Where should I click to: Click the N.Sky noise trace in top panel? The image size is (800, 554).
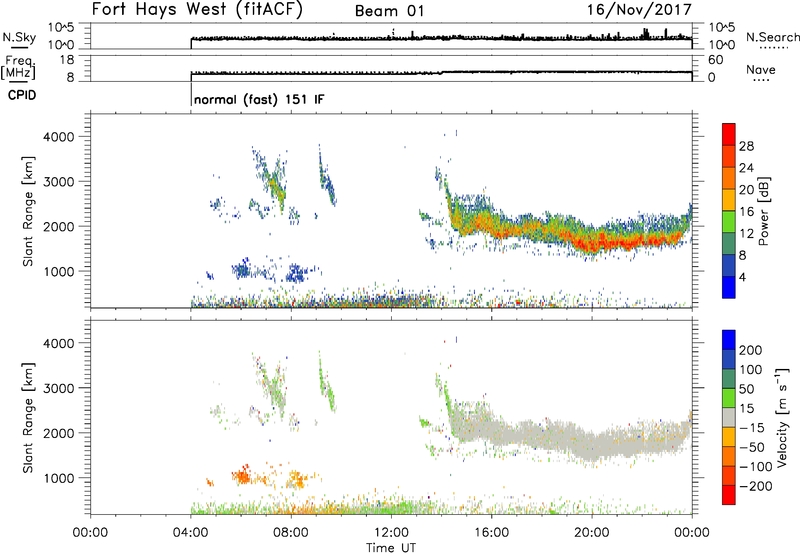(x=441, y=38)
